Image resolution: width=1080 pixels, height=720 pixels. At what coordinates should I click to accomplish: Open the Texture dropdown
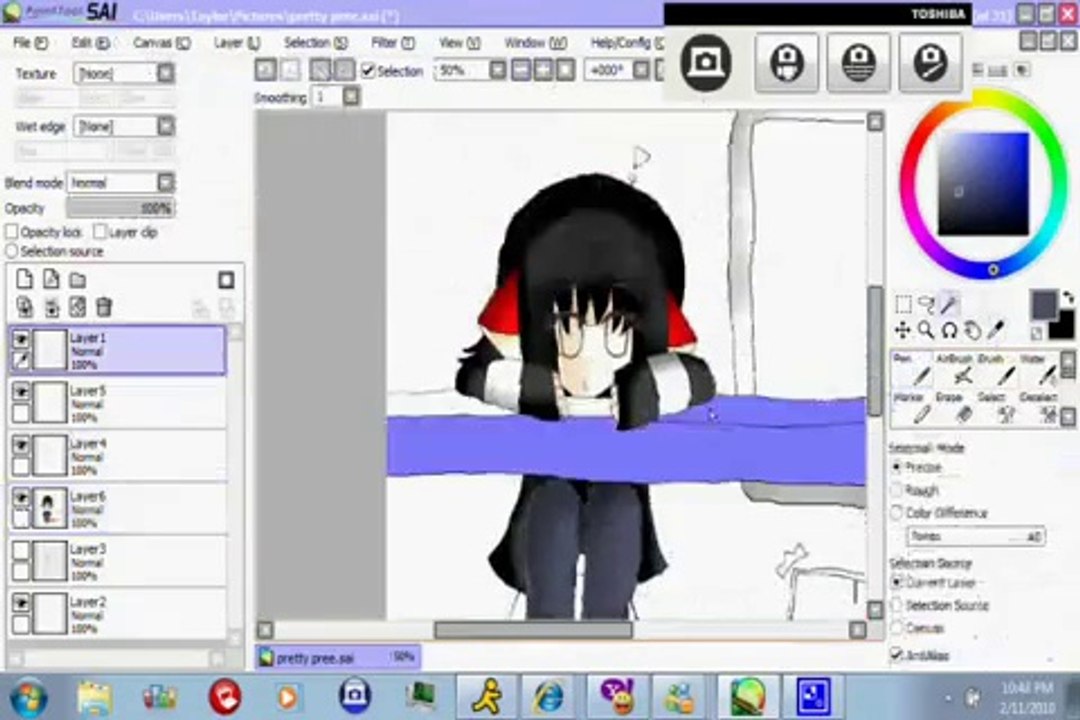click(x=165, y=73)
